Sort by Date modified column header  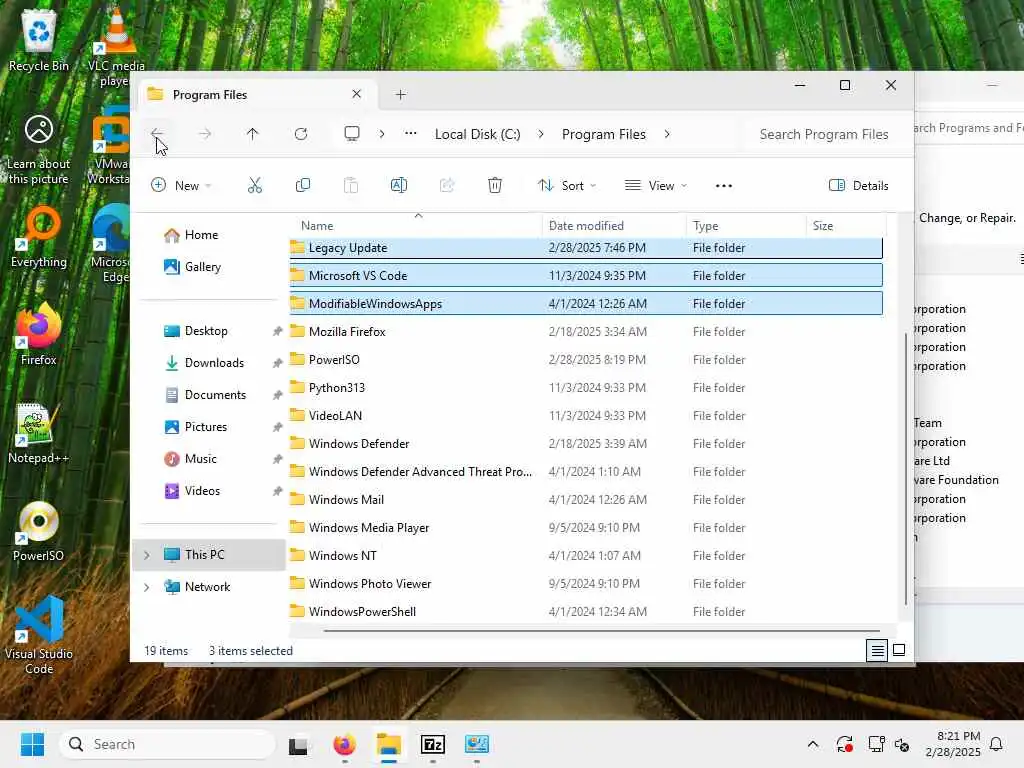click(x=614, y=225)
